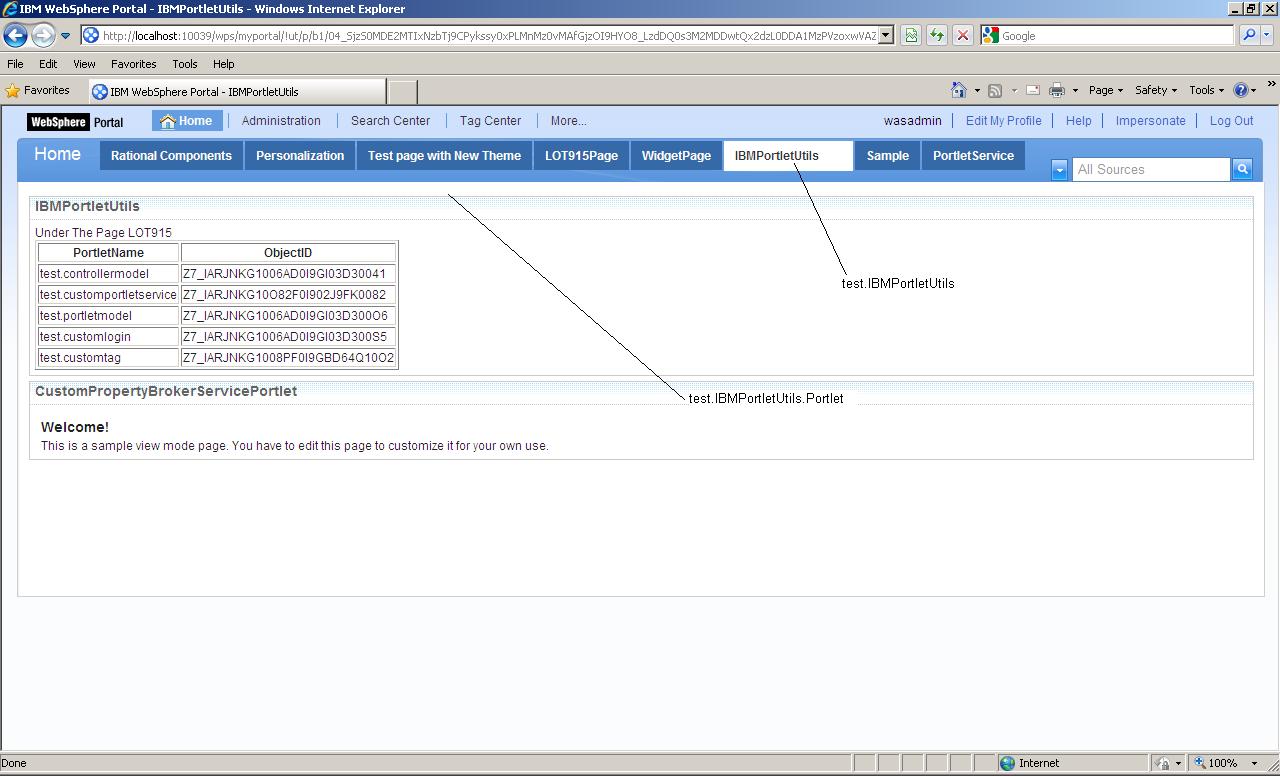Open search provider options dropdown
The width and height of the screenshot is (1280, 776).
click(x=1267, y=36)
